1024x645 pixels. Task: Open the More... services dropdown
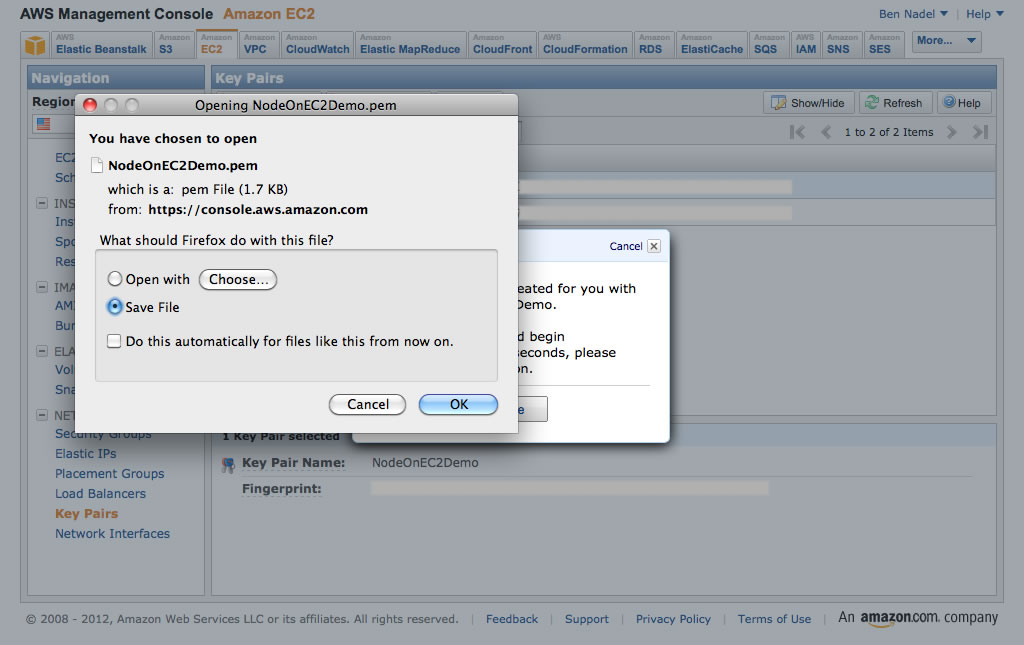click(946, 40)
